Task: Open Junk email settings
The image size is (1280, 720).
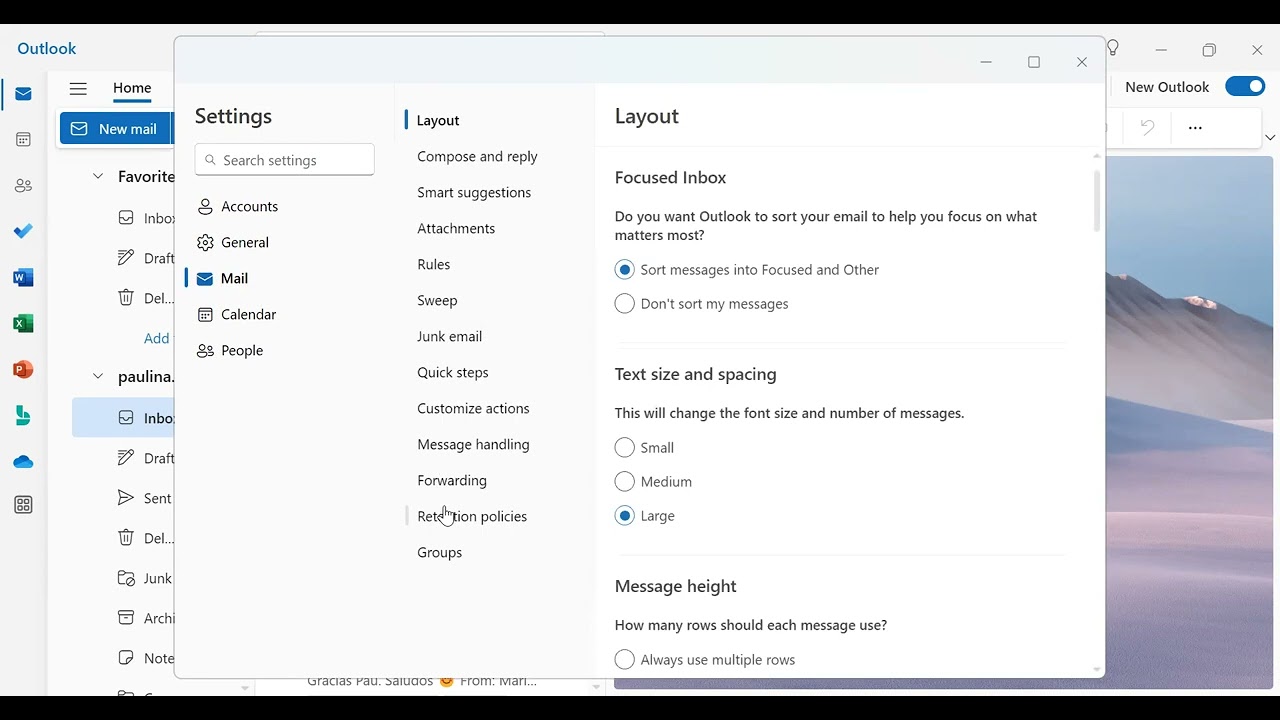Action: (450, 336)
